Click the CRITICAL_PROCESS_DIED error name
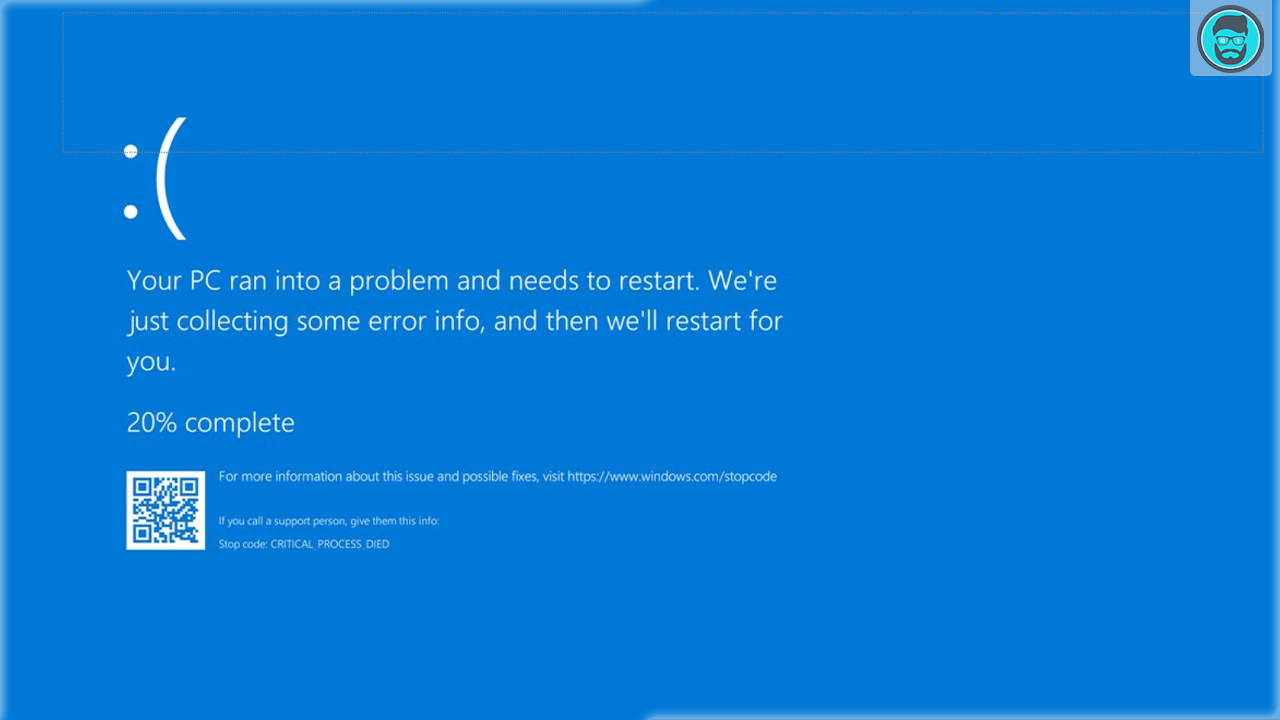 pyautogui.click(x=330, y=544)
